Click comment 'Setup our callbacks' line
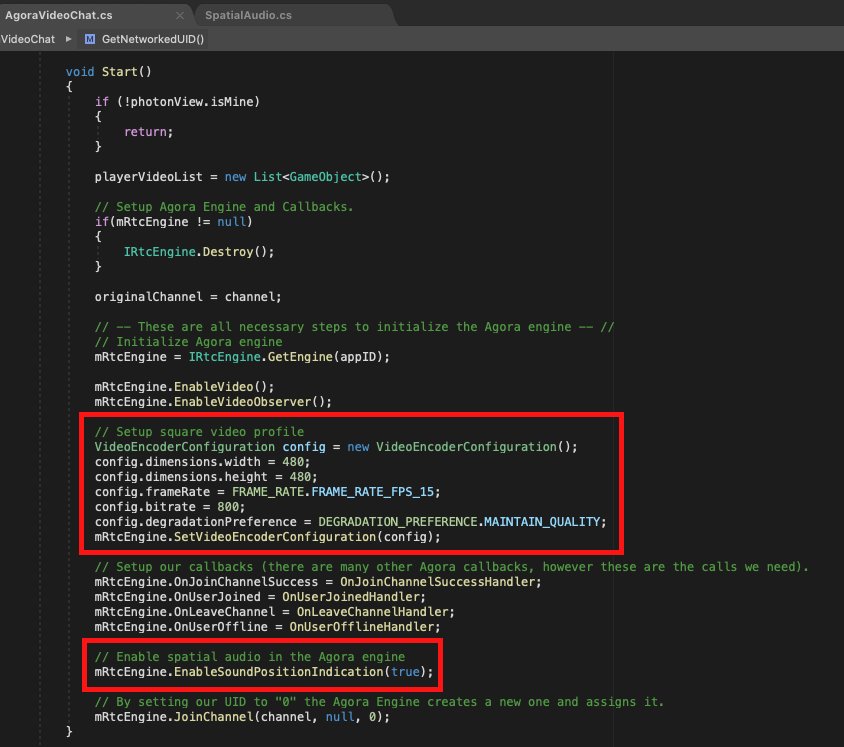This screenshot has height=747, width=844. point(452,567)
